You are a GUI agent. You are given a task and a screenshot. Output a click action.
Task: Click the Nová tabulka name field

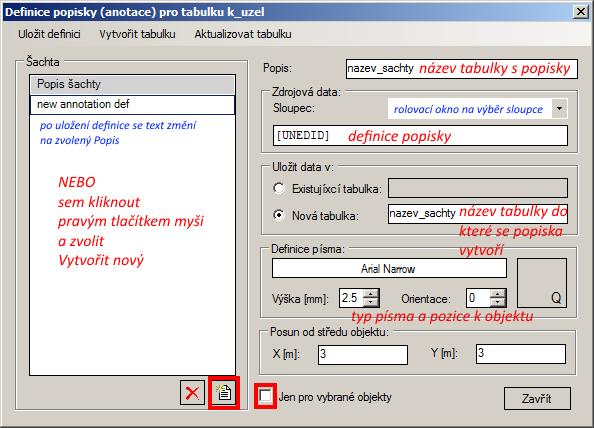(478, 214)
